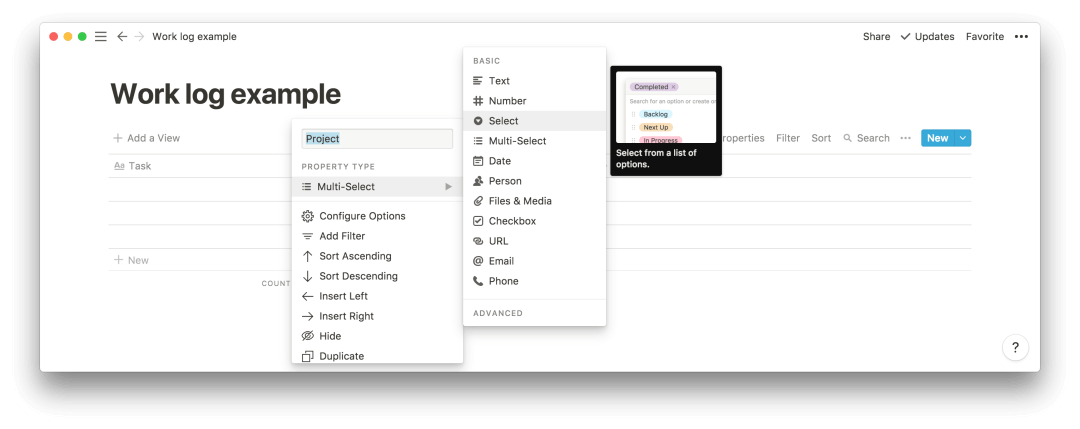Select Hide for the Project column
Image resolution: width=1080 pixels, height=429 pixels.
377,336
